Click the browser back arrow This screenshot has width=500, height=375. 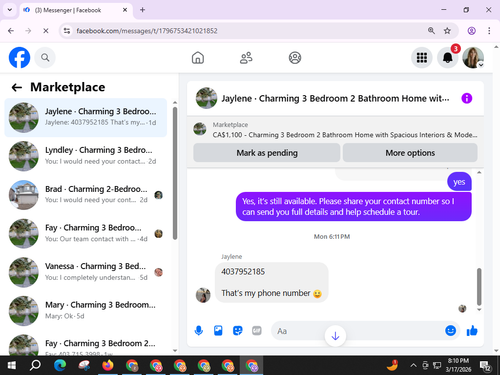pyautogui.click(x=11, y=31)
